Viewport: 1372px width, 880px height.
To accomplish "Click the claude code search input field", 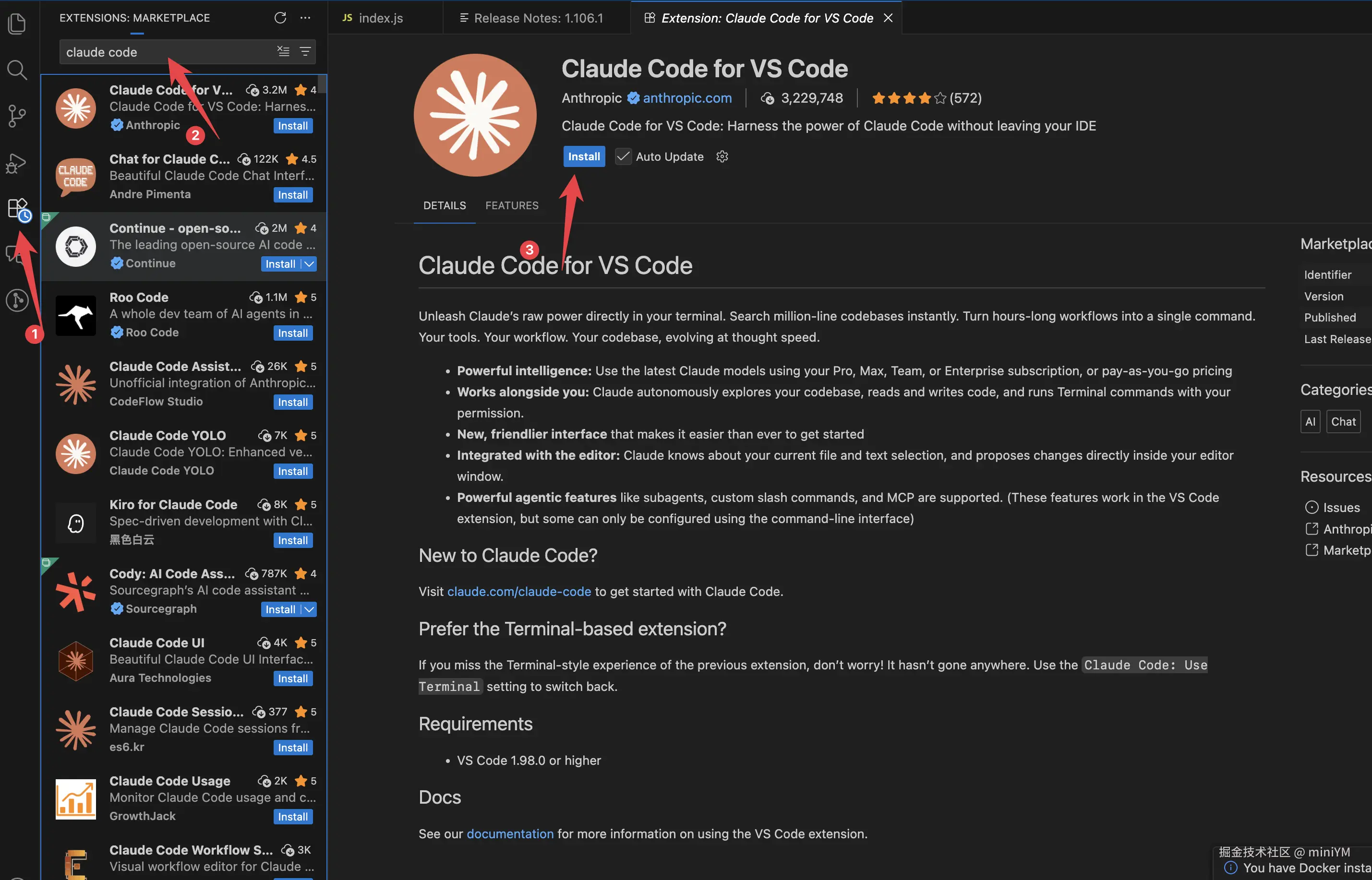I will (166, 52).
